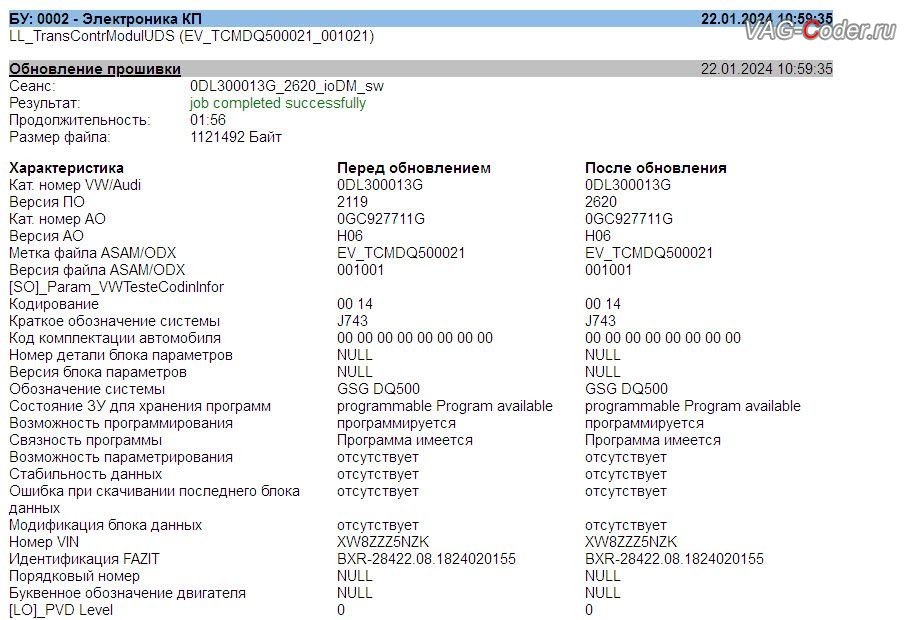Click the underlined "Обновление прошивки" heading

point(94,69)
